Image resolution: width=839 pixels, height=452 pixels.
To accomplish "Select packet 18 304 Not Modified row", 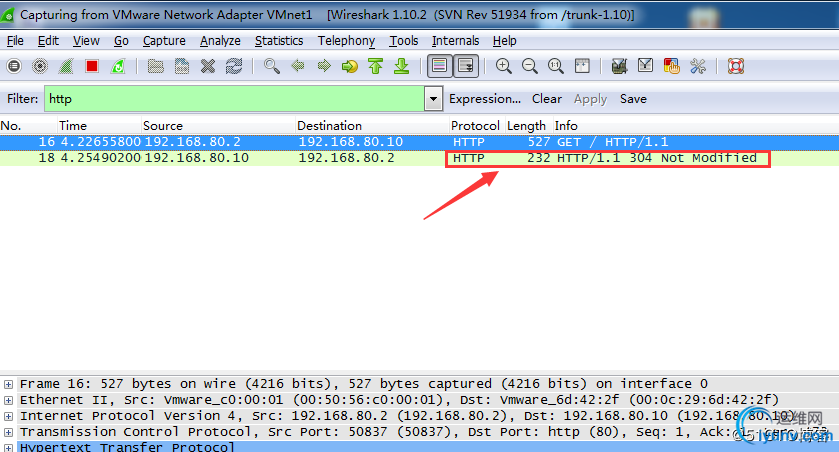I will [420, 158].
